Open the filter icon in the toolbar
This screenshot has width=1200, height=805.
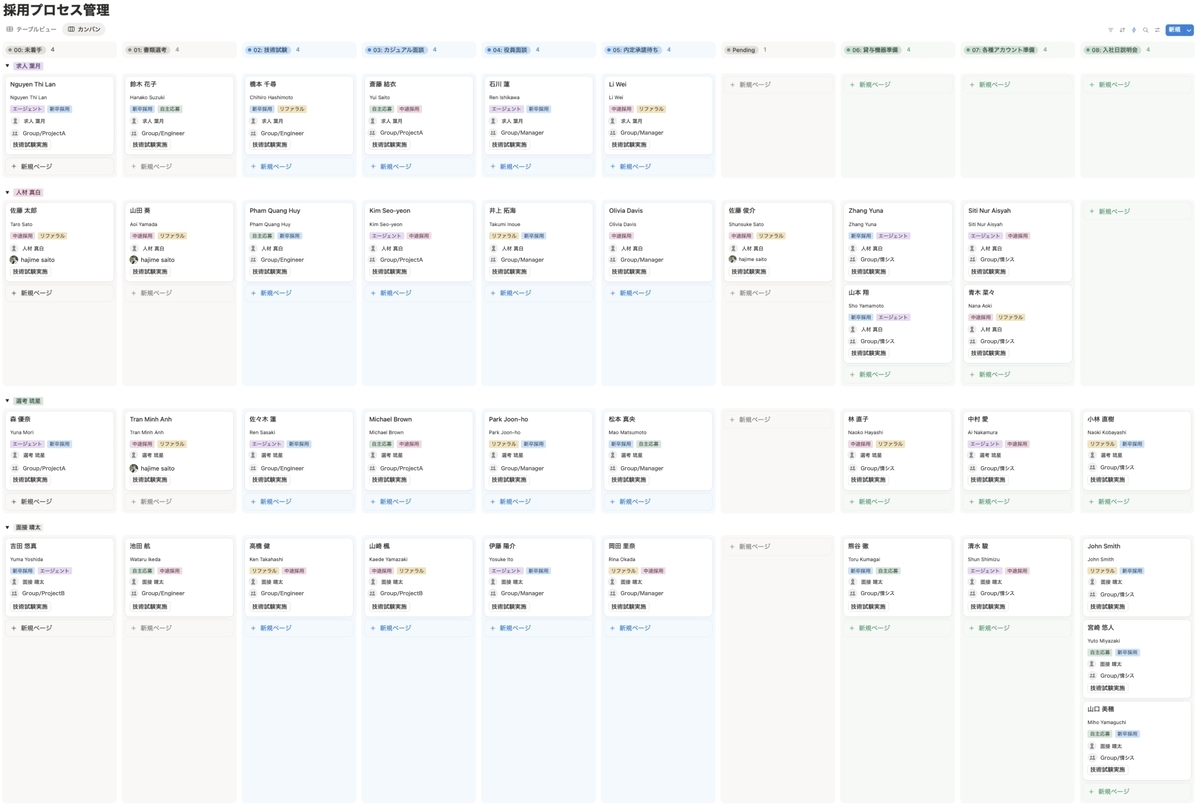(1110, 30)
